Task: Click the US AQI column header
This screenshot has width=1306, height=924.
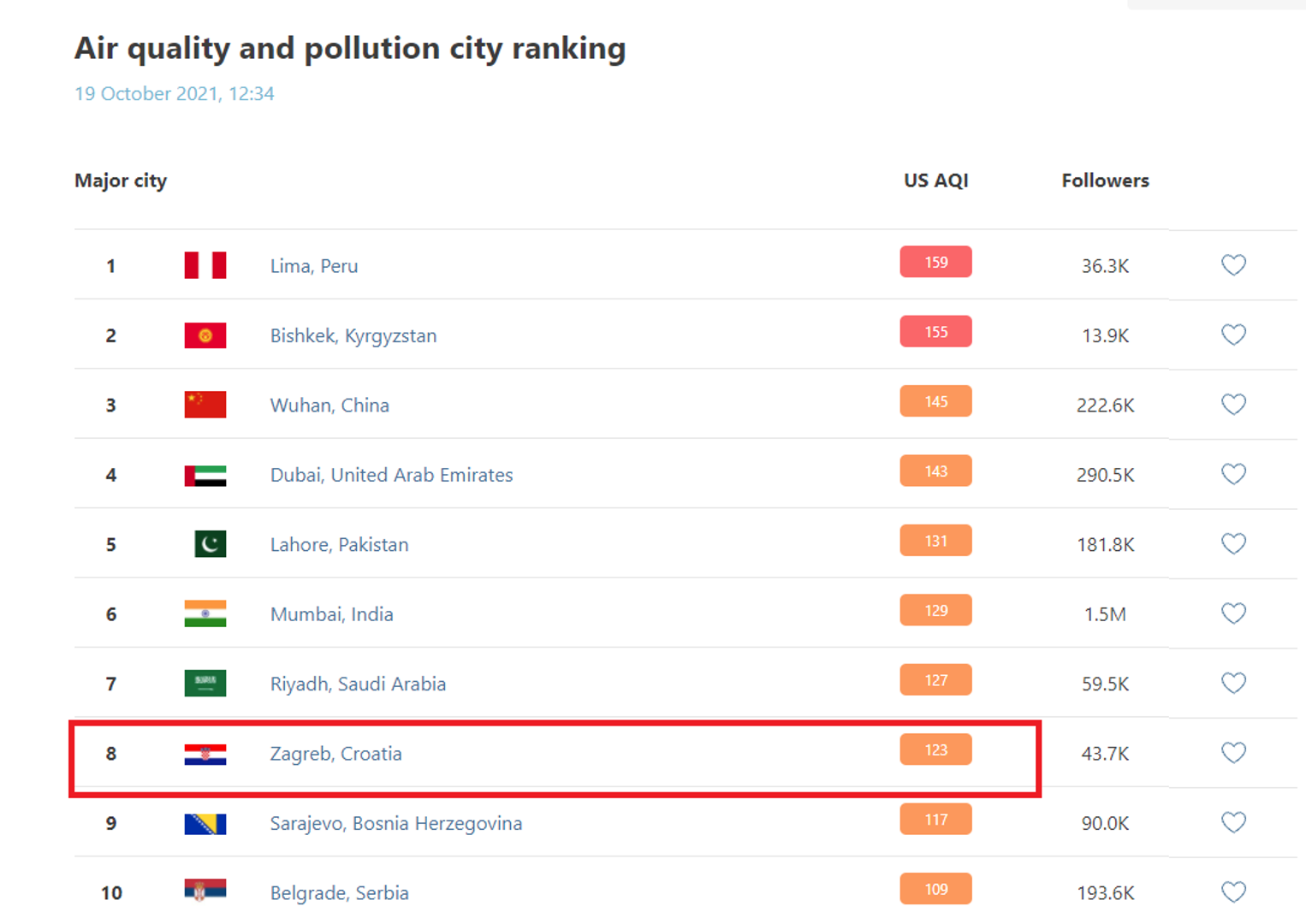Action: (935, 181)
